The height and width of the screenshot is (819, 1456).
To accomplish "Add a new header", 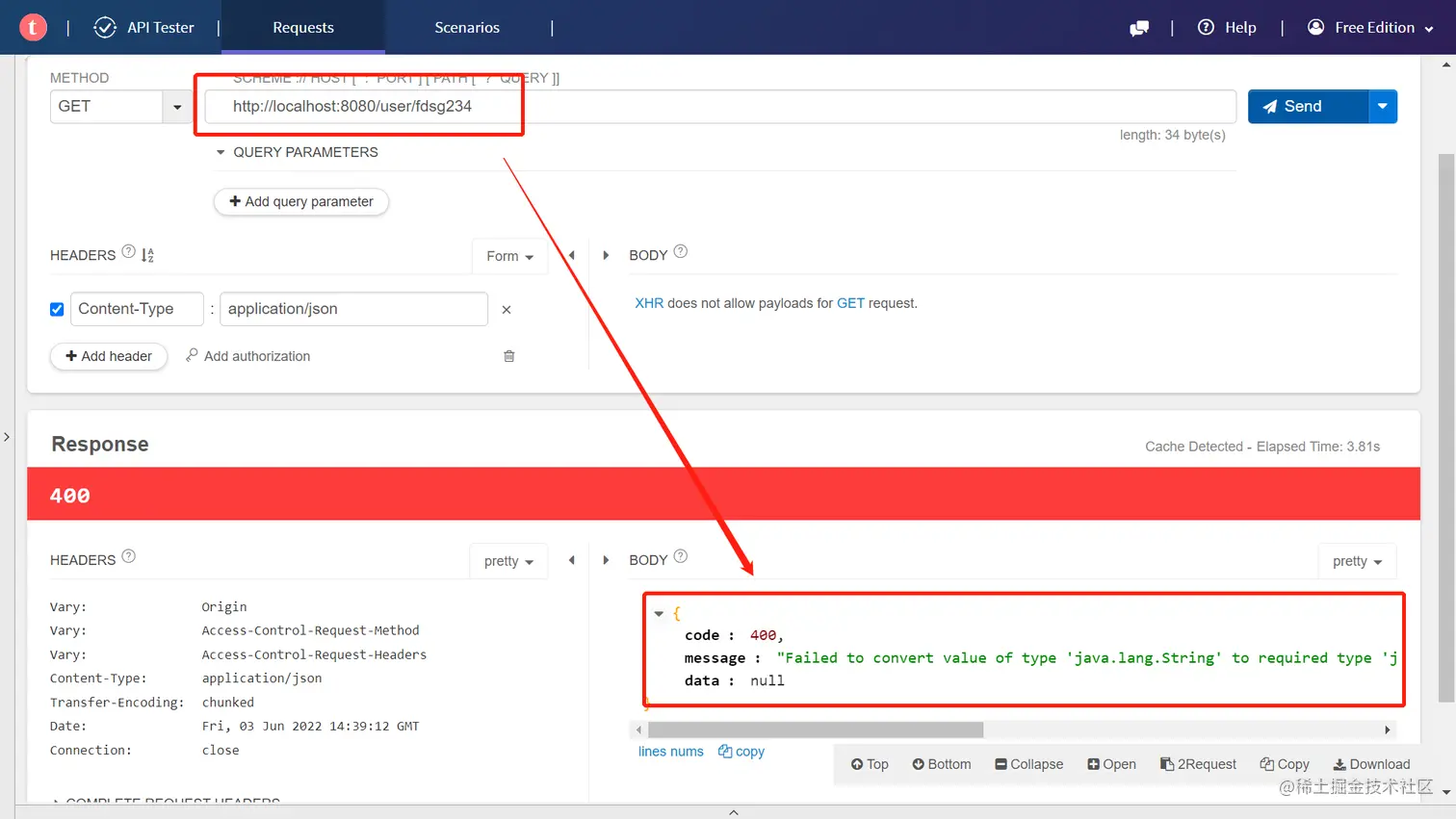I will (x=109, y=356).
